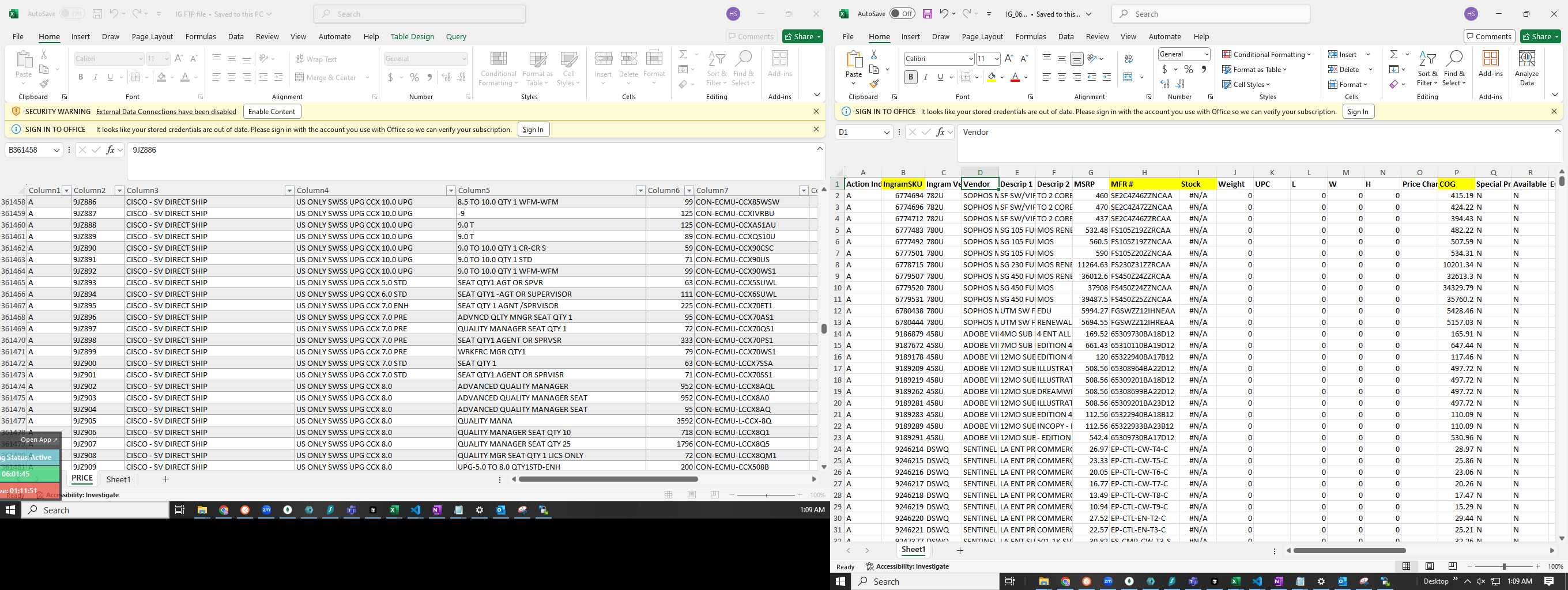This screenshot has width=1568, height=590.
Task: Switch to Page Break Preview in right status bar
Action: click(x=1452, y=566)
